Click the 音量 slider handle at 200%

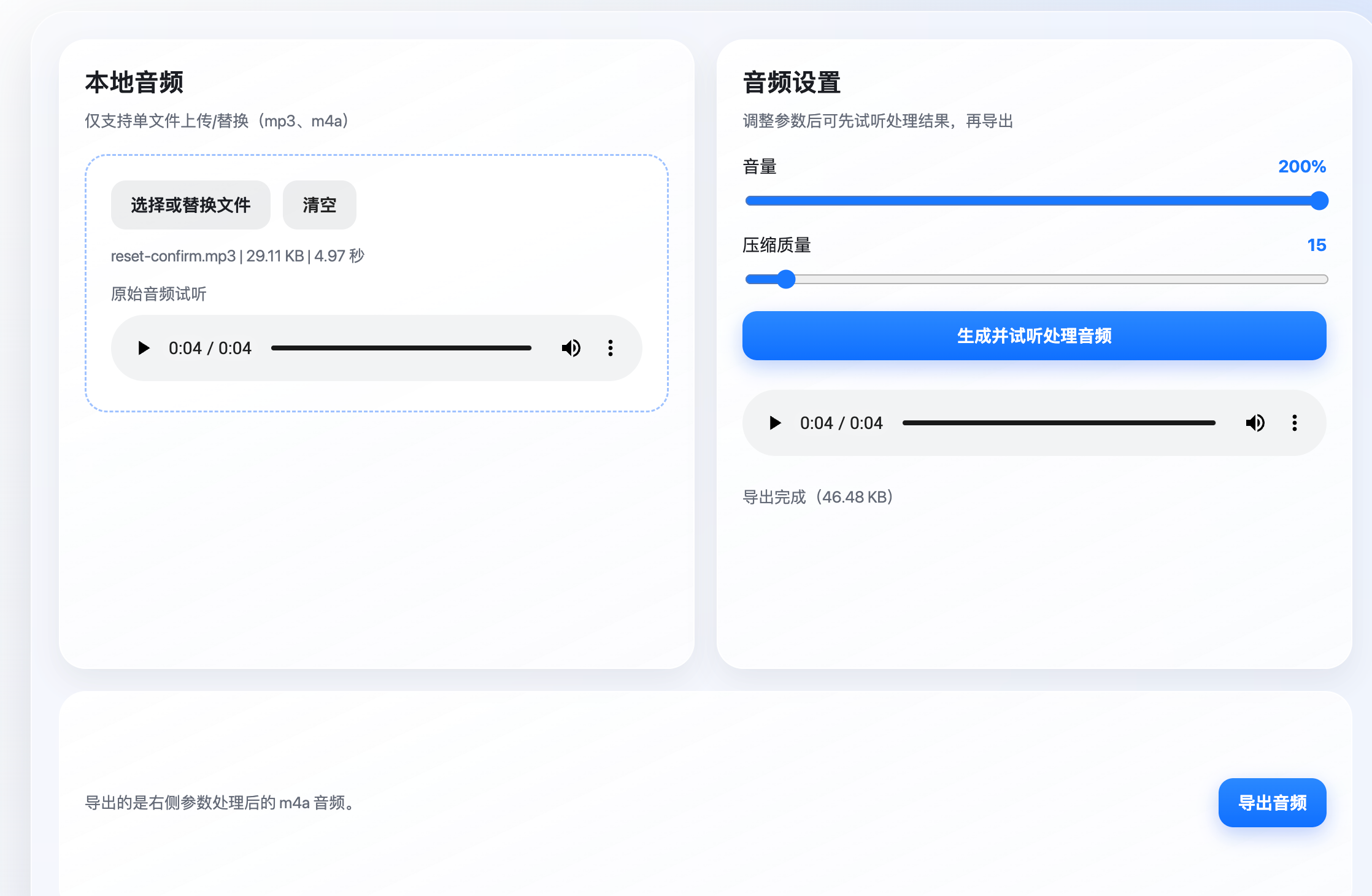point(1319,201)
